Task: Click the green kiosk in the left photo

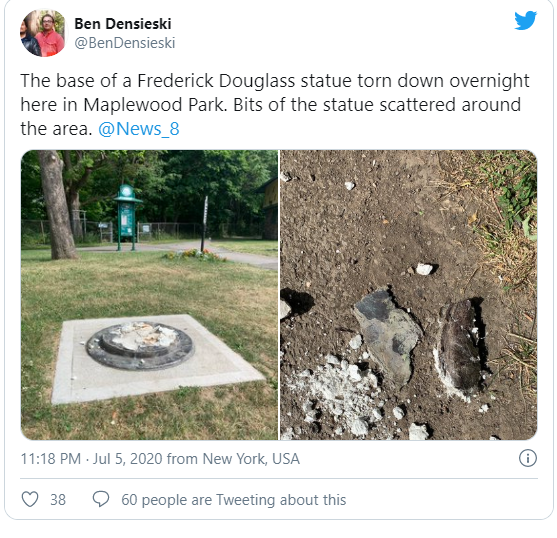Action: coord(127,217)
